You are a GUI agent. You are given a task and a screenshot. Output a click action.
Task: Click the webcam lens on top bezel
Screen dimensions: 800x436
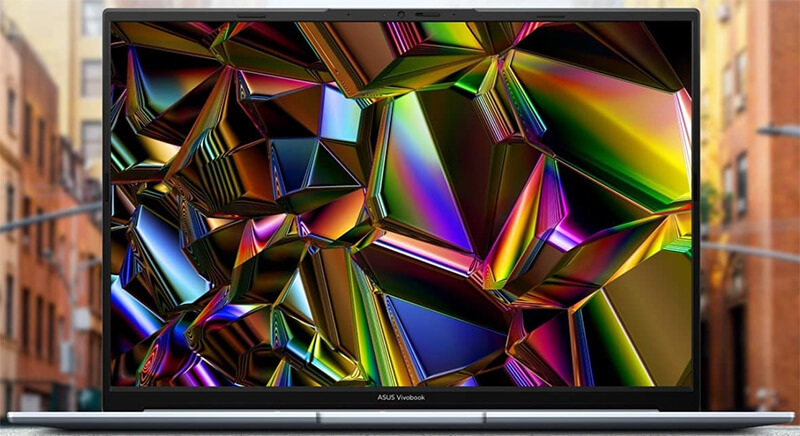click(x=400, y=14)
